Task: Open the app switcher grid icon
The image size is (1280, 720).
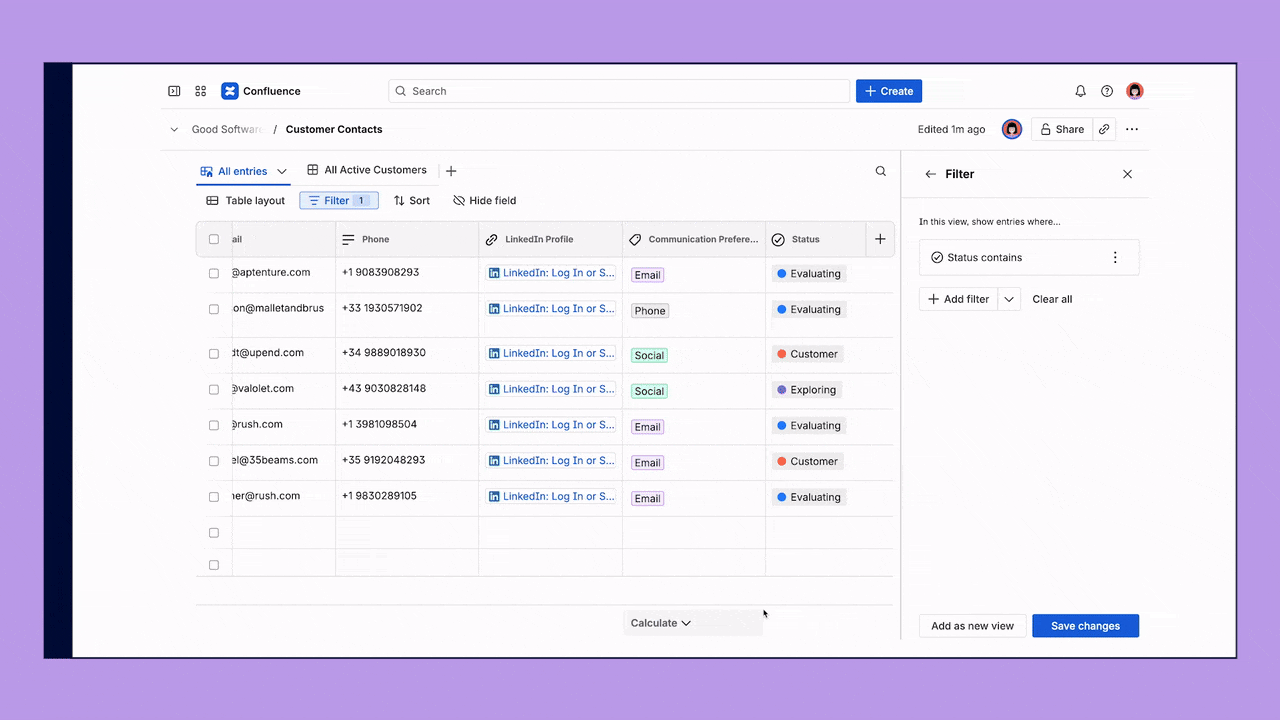Action: (201, 91)
